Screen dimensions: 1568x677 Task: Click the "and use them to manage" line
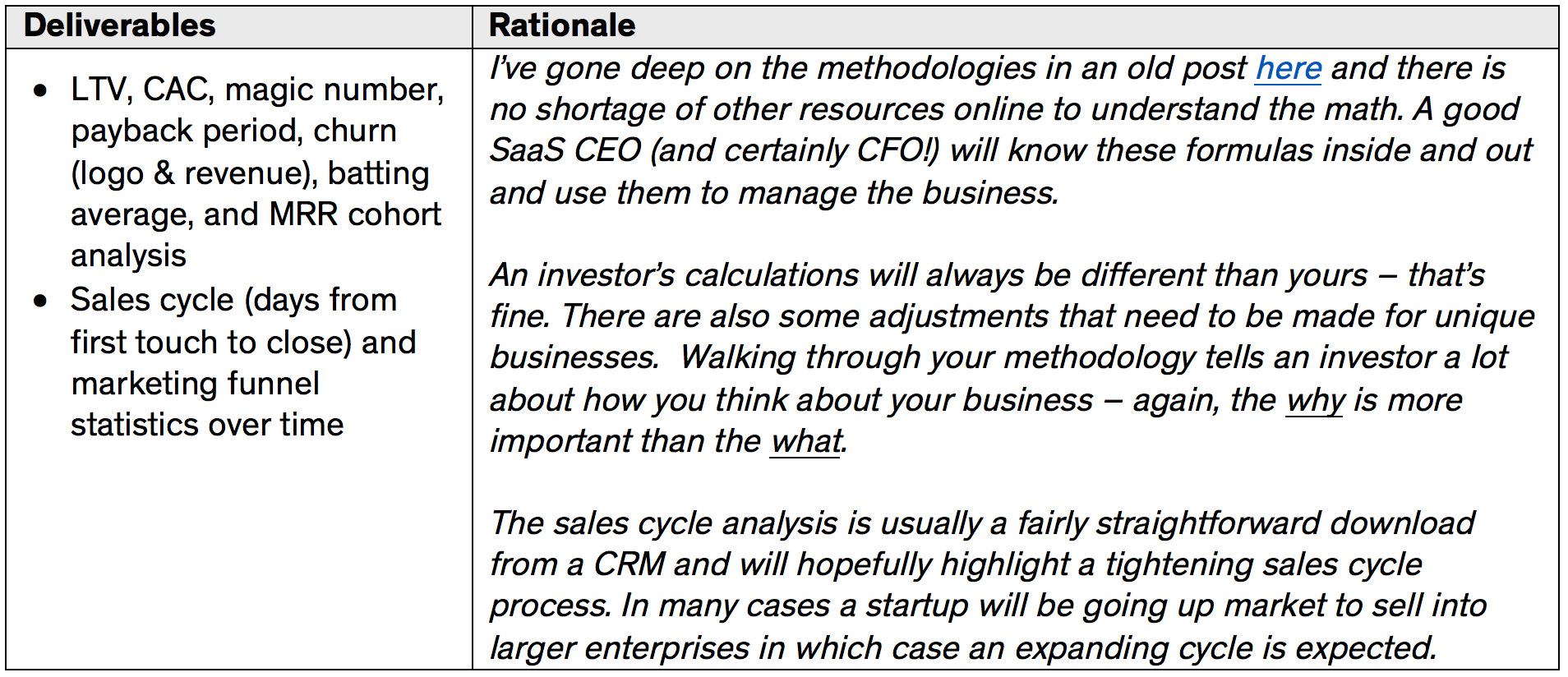(773, 193)
